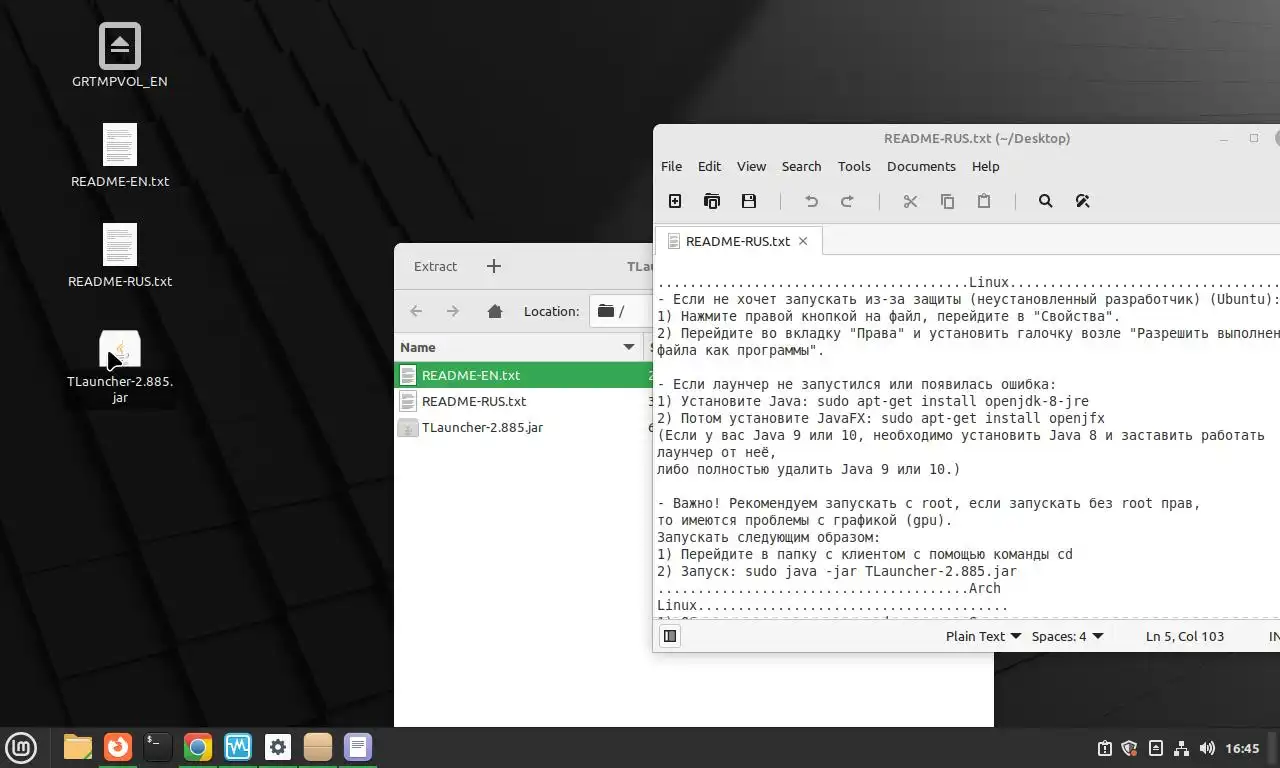Go back in the archive manager
This screenshot has width=1280, height=768.
point(417,311)
